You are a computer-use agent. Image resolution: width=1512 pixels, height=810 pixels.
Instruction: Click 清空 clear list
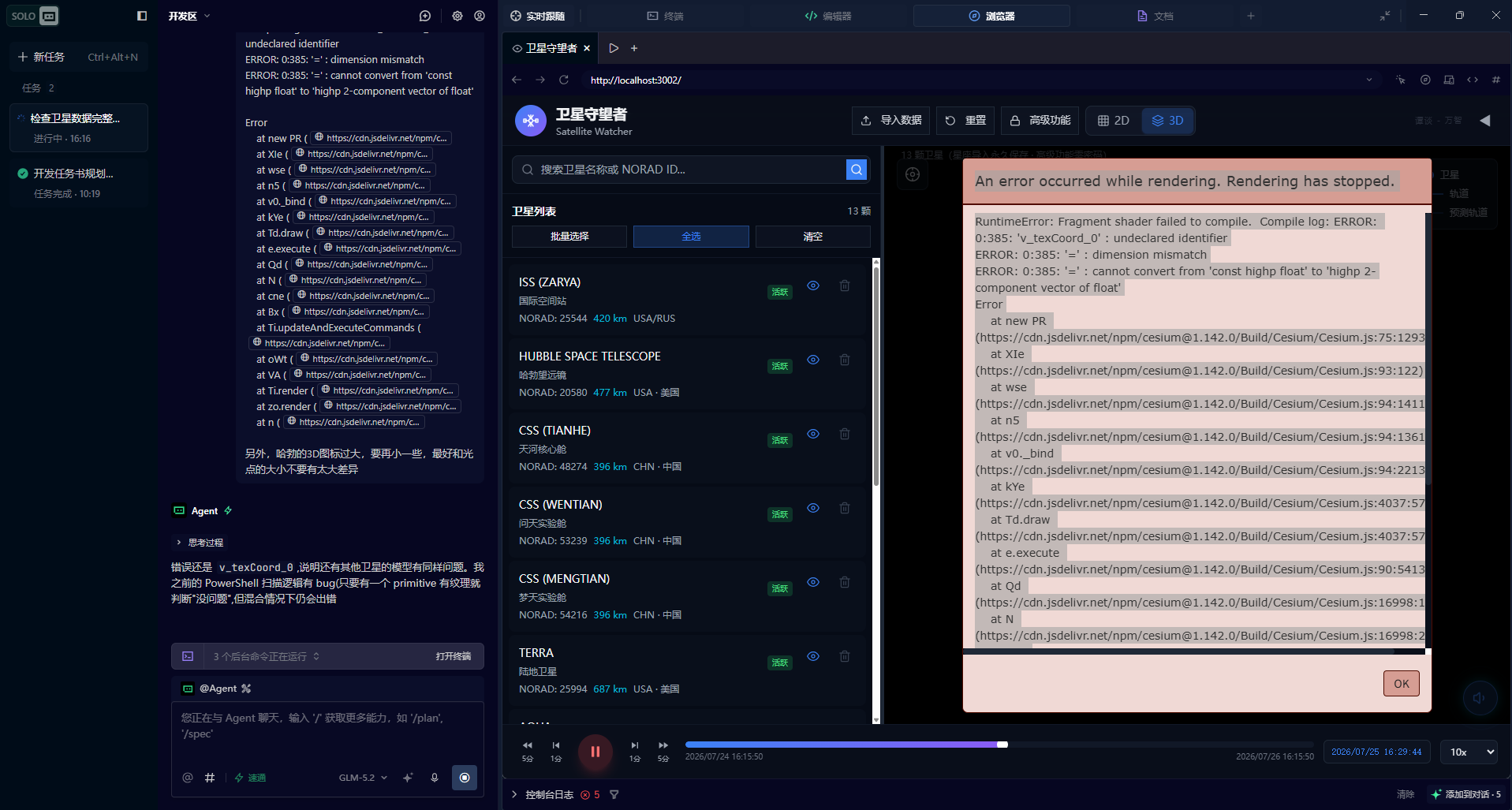[x=813, y=237]
